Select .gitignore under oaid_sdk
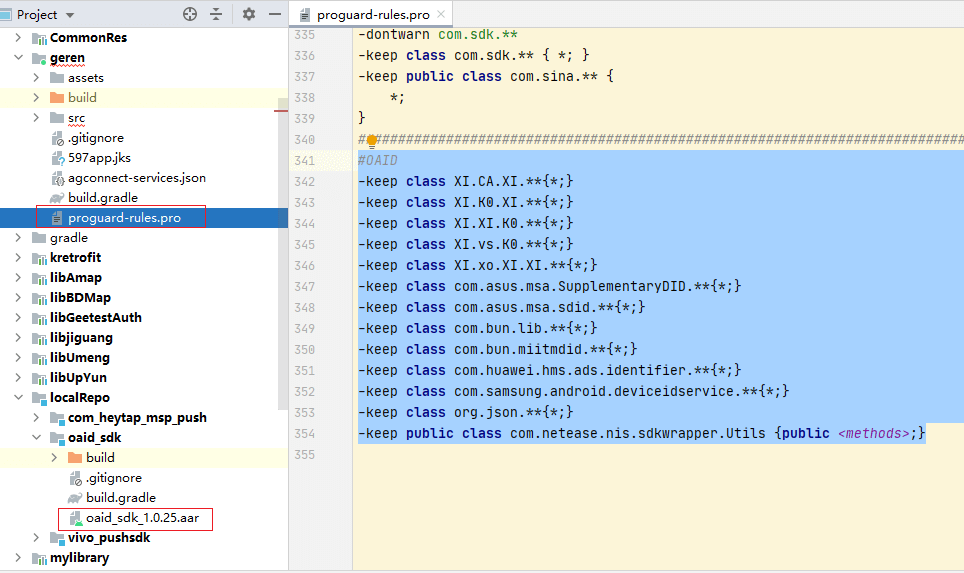 114,478
